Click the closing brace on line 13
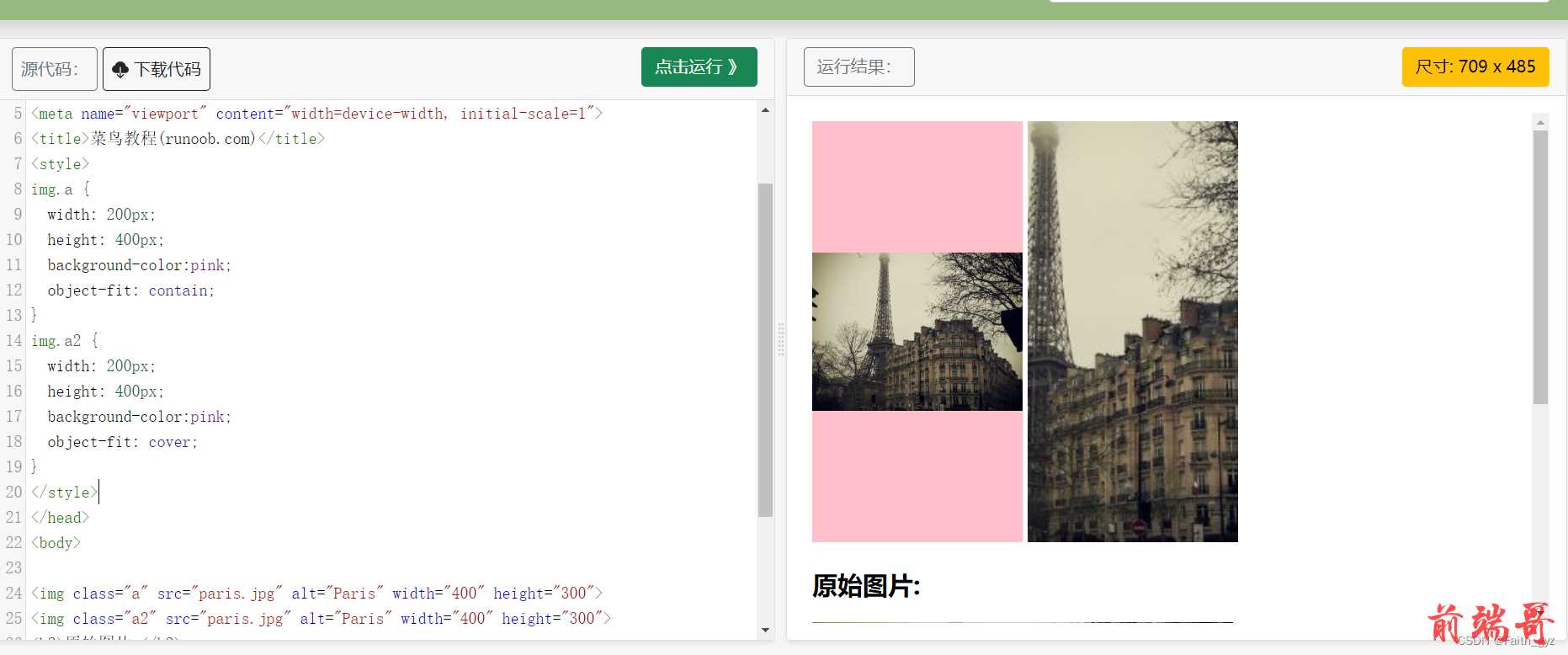The height and width of the screenshot is (655, 1568). (x=35, y=316)
